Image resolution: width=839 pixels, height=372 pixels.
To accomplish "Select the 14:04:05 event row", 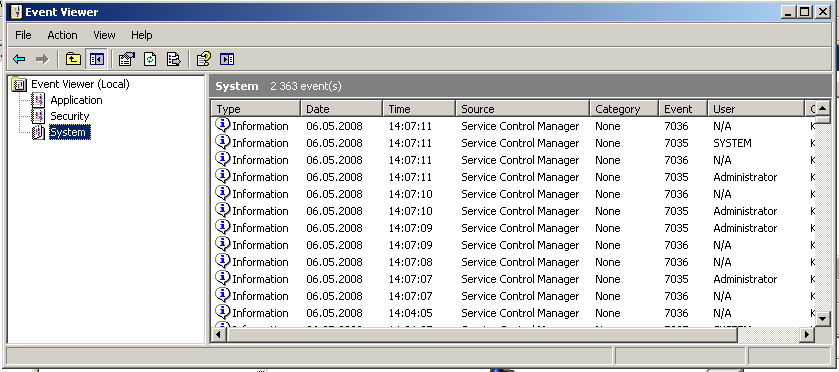I will pyautogui.click(x=514, y=313).
